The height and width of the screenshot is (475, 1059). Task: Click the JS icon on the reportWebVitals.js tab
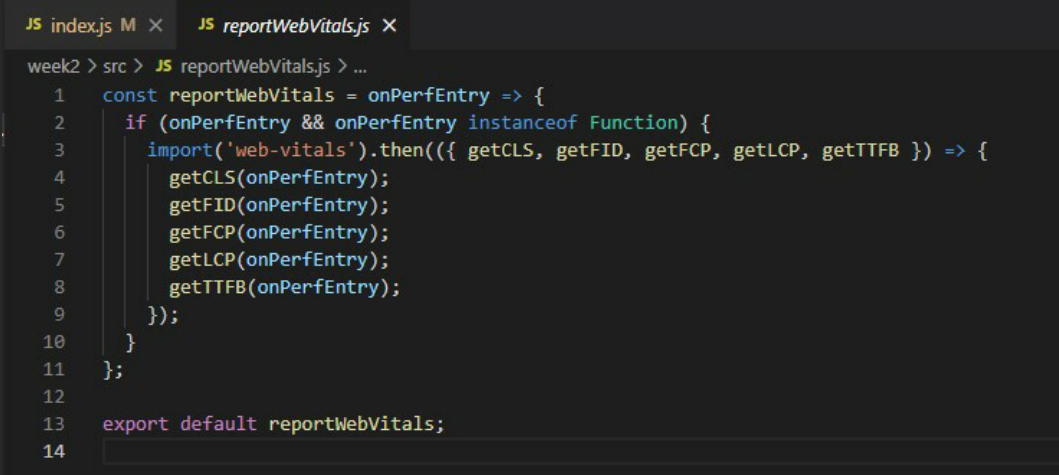(x=206, y=26)
